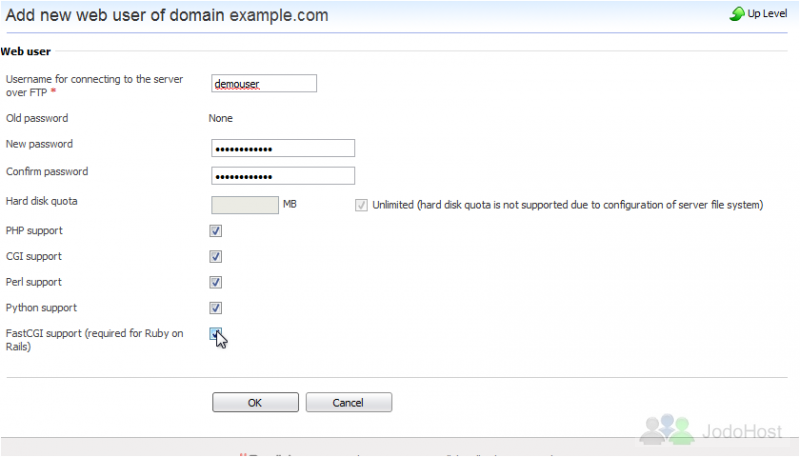This screenshot has width=800, height=457.
Task: Open the Up Level link text
Action: click(x=767, y=14)
